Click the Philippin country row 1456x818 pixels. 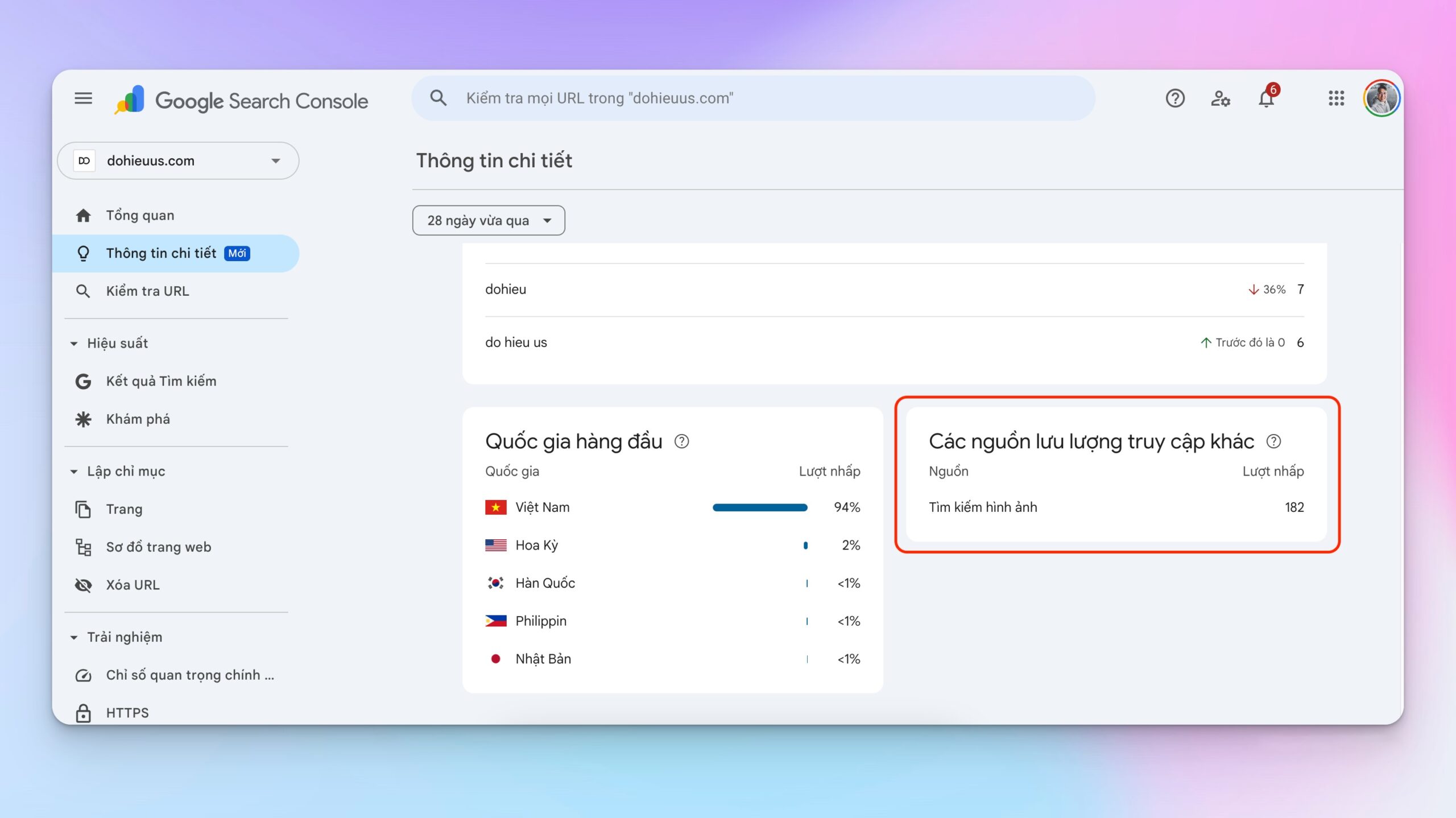click(x=672, y=621)
